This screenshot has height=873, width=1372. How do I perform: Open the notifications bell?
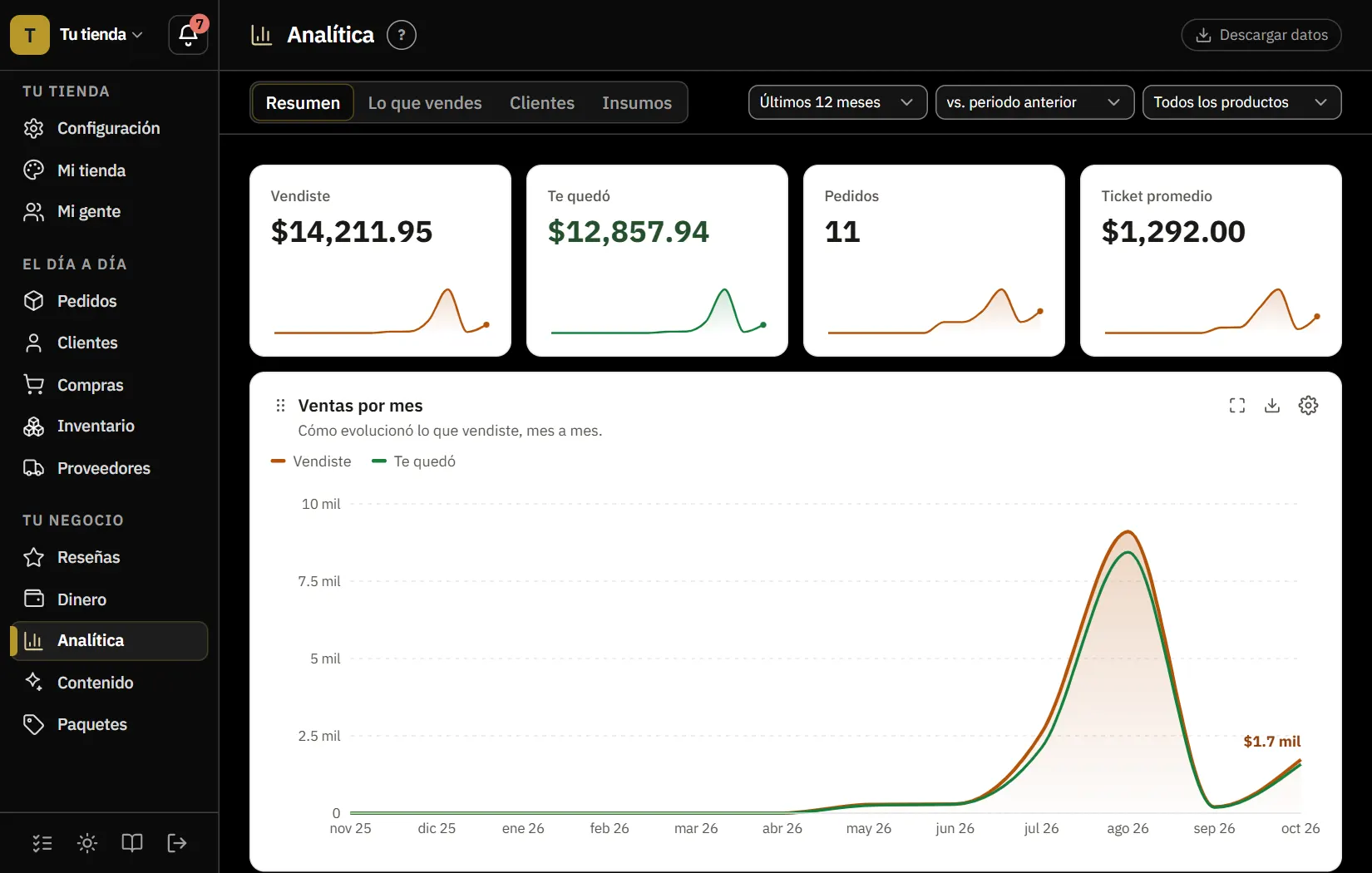(188, 35)
